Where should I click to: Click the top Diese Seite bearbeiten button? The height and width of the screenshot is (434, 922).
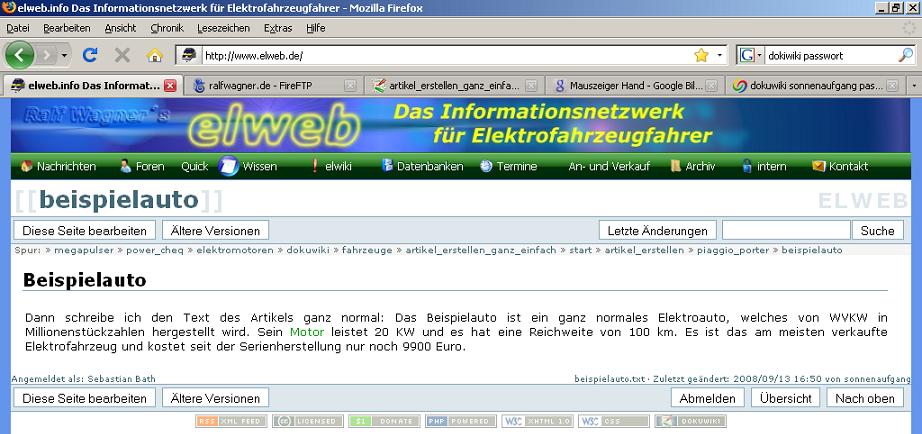(84, 230)
